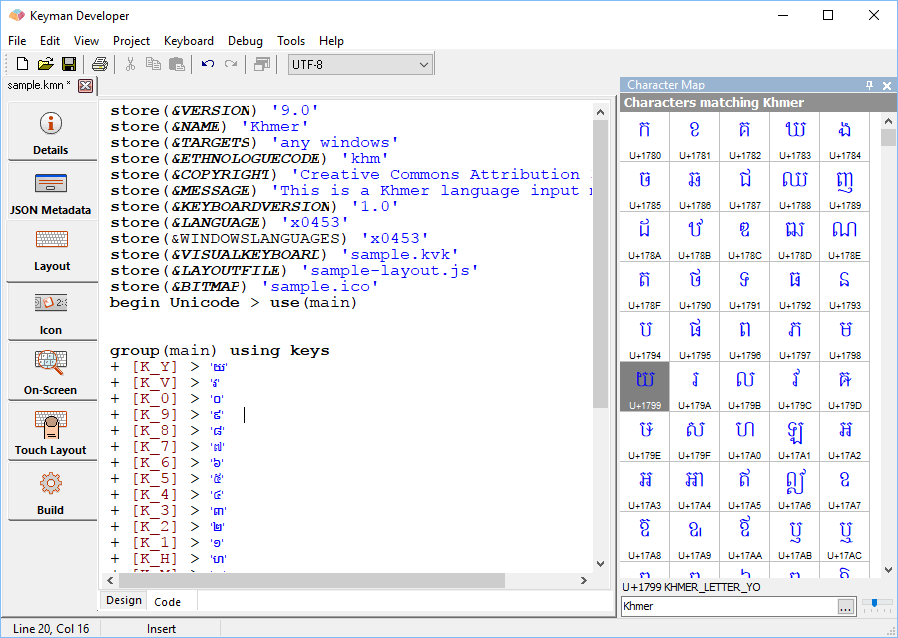Select highlighted character U+1799

click(644, 387)
